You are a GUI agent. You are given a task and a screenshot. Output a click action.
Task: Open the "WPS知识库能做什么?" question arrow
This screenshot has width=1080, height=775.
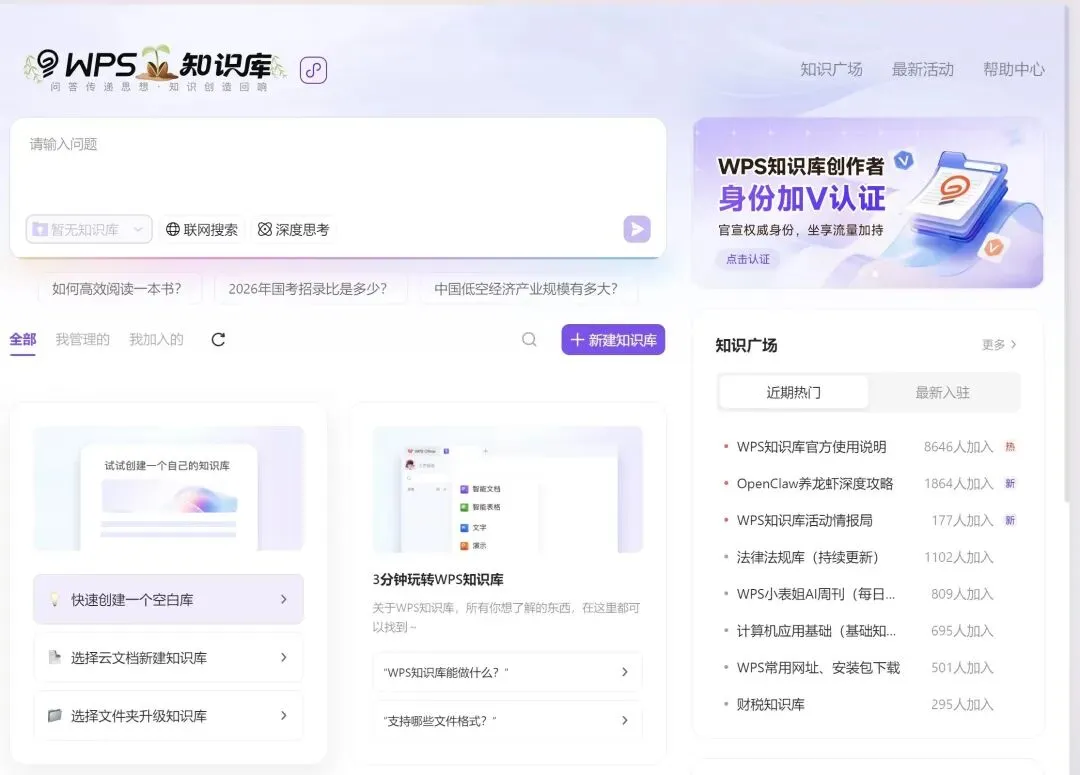click(x=625, y=672)
